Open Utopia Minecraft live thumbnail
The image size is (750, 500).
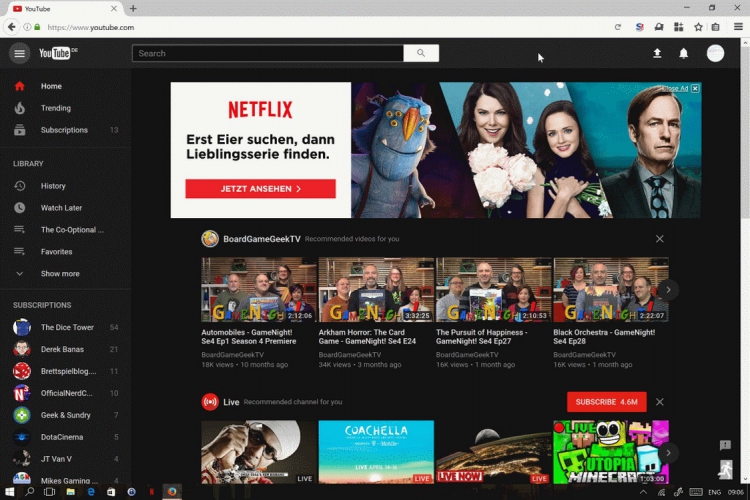[611, 452]
